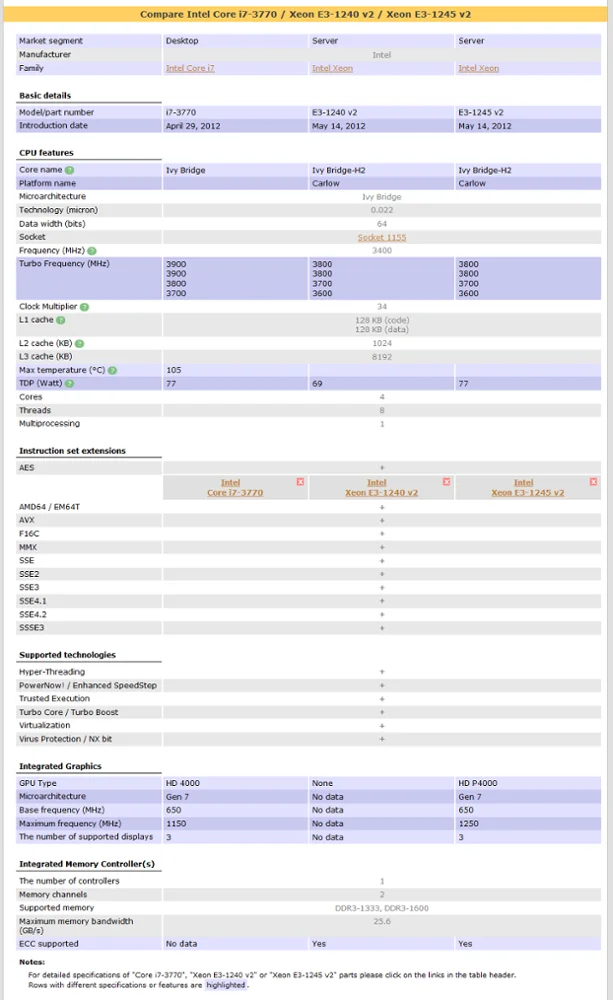Remove Xeon E3-1245 v2 column with red X
This screenshot has height=1000, width=613.
click(x=593, y=482)
